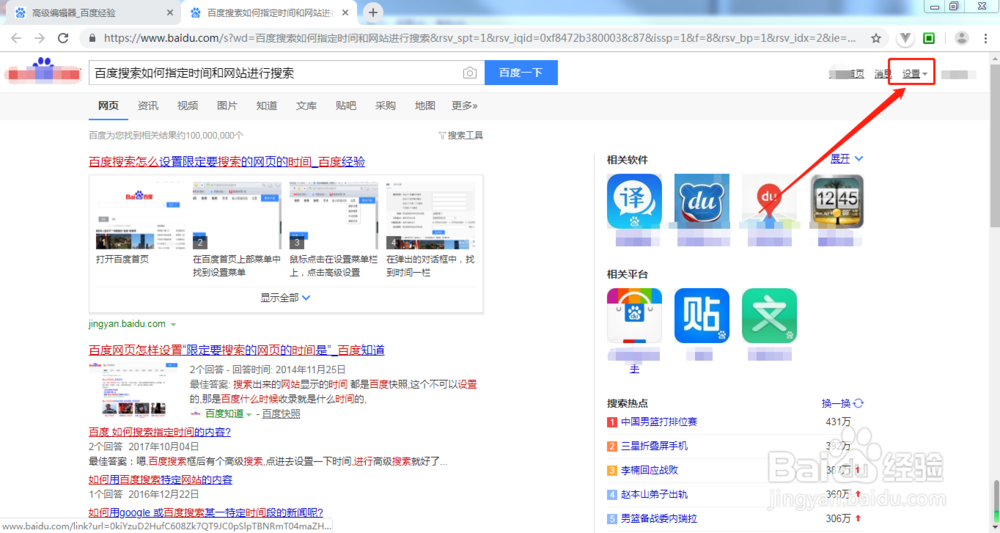1000x533 pixels.
Task: Open hot search 男篮备战委内瑞拉
Action: [x=659, y=519]
